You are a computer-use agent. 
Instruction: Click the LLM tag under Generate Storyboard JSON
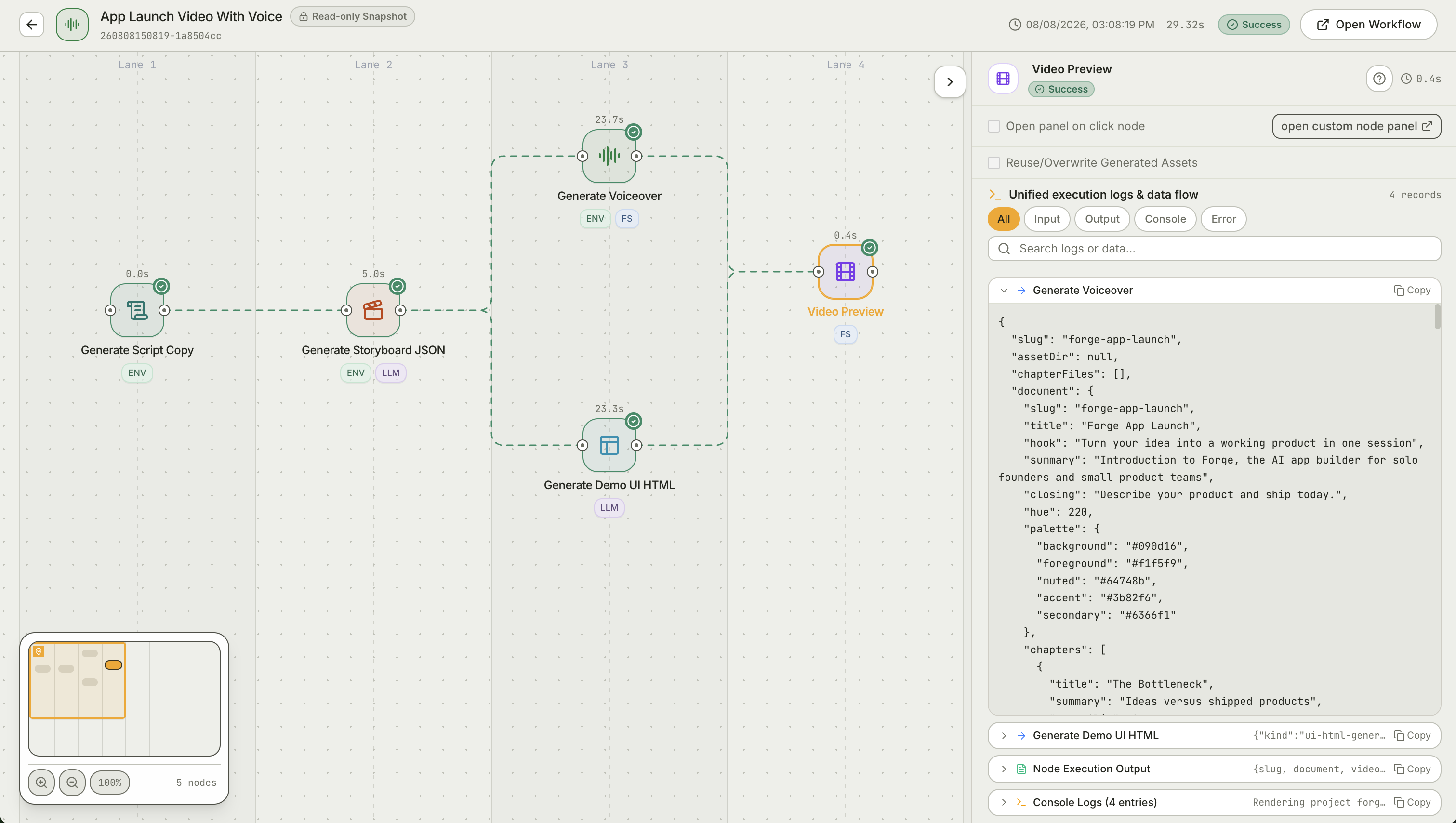(x=391, y=373)
